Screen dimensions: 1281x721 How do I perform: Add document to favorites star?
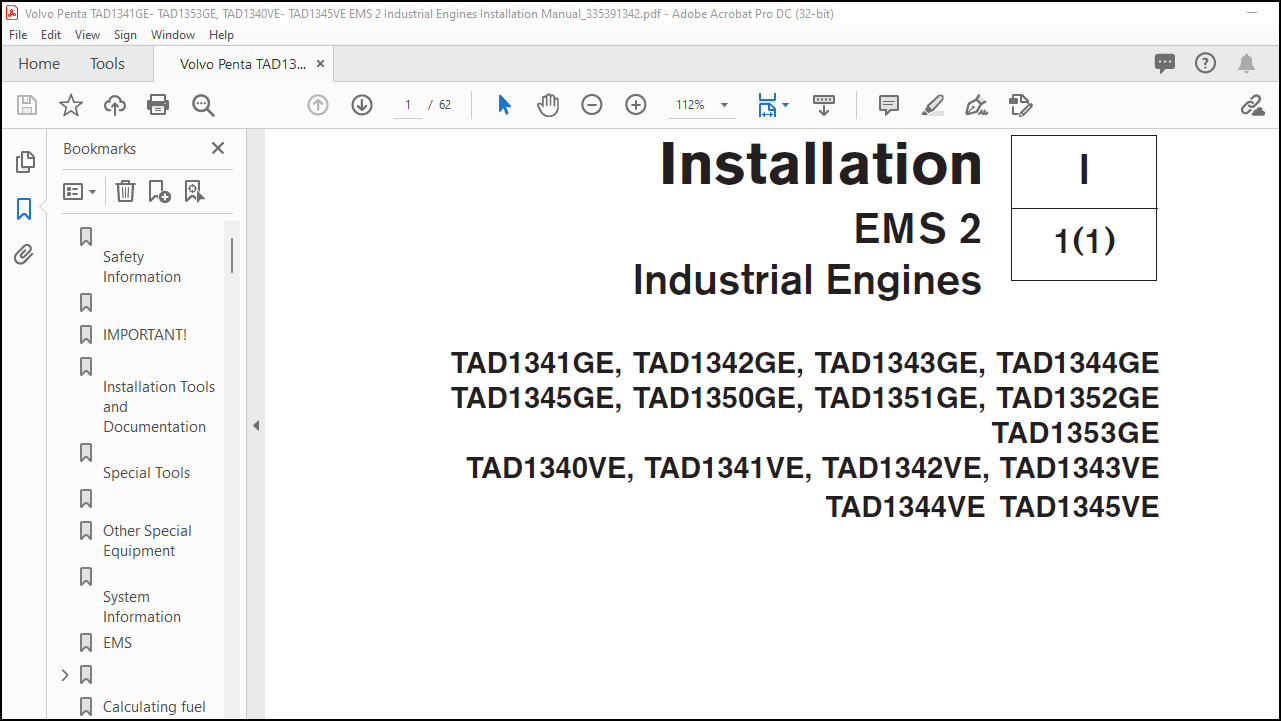pyautogui.click(x=71, y=105)
